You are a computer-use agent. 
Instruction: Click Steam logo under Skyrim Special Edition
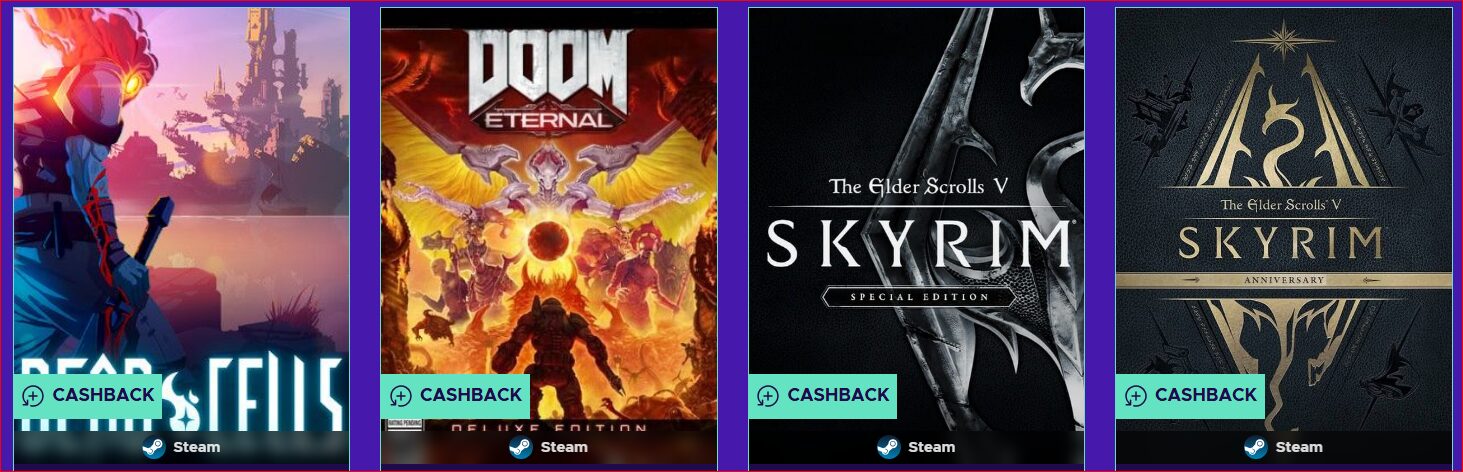(x=888, y=447)
